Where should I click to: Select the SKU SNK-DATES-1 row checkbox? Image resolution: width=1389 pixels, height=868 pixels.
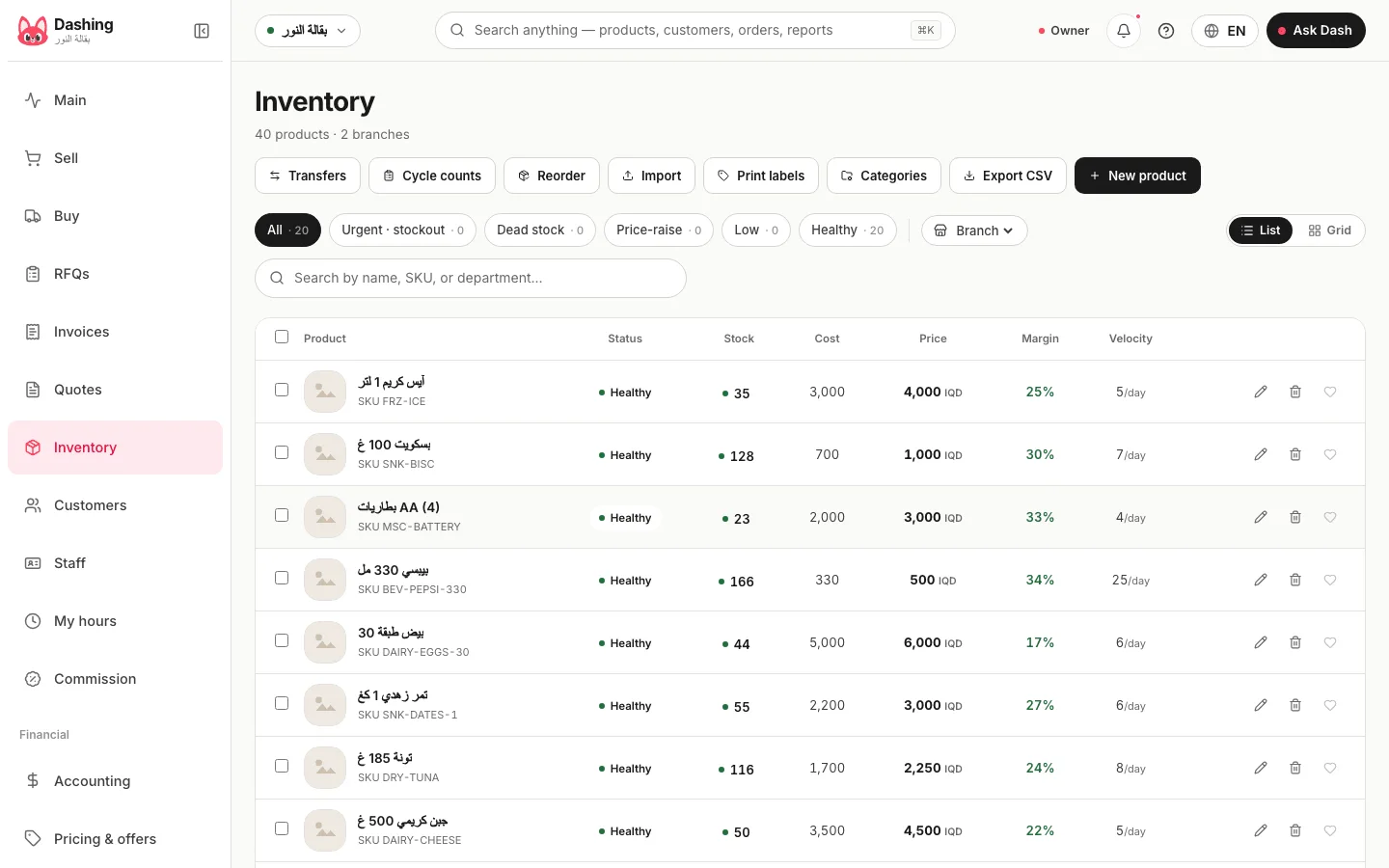(282, 703)
